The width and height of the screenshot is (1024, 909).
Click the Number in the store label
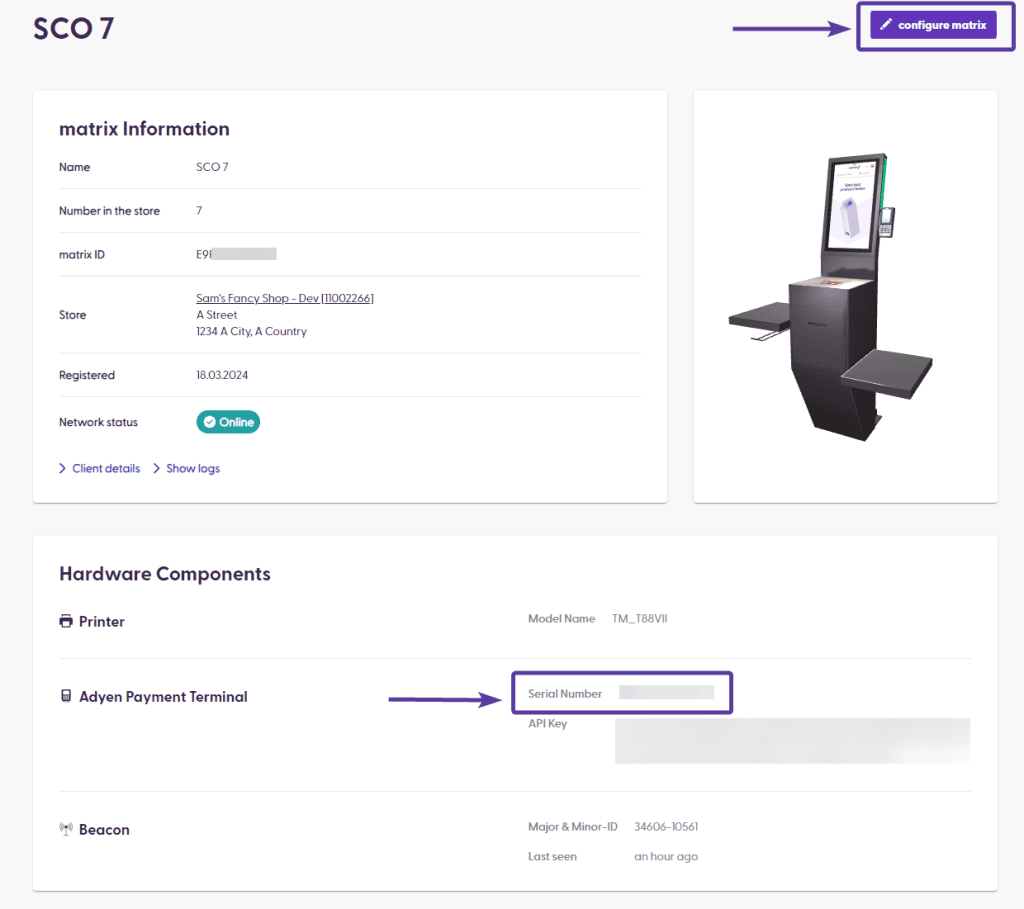(x=109, y=211)
